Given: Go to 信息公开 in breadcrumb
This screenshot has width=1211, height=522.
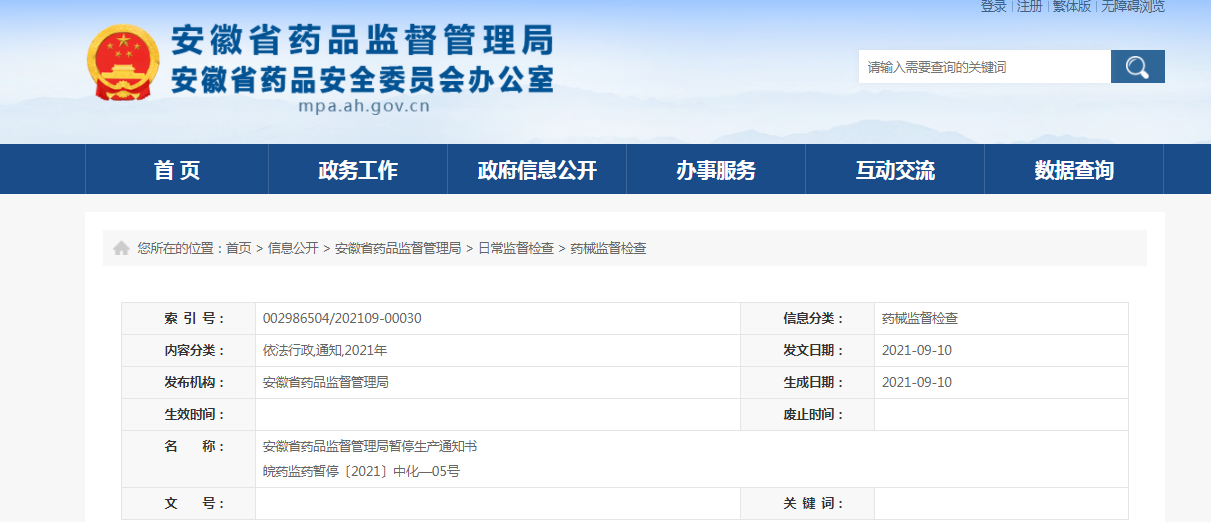Looking at the screenshot, I should click(x=293, y=248).
